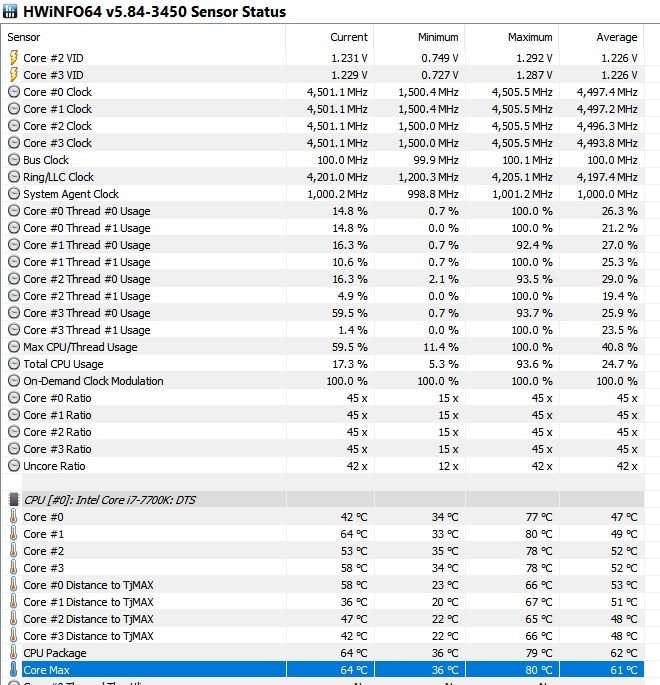The height and width of the screenshot is (685, 660).
Task: Click the Maximum column header
Action: pyautogui.click(x=530, y=37)
